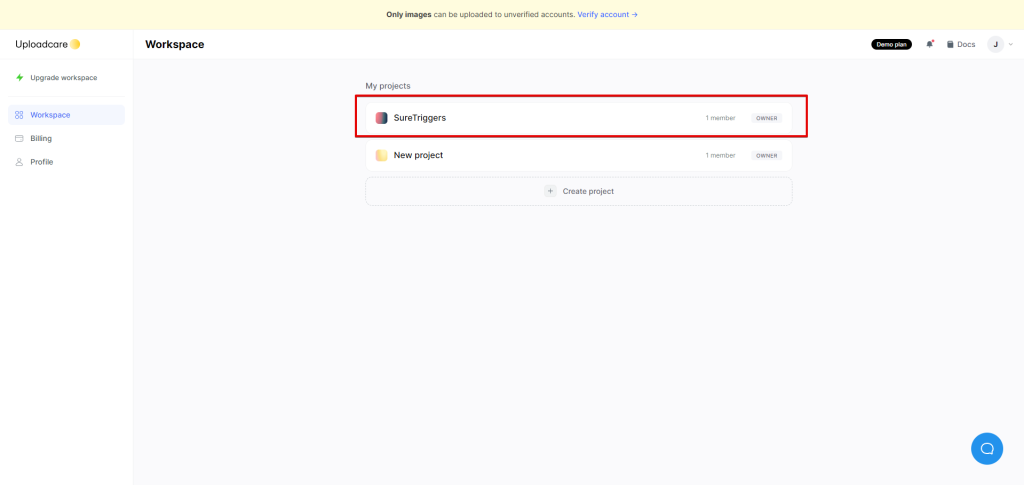Open notifications bell icon

point(929,44)
